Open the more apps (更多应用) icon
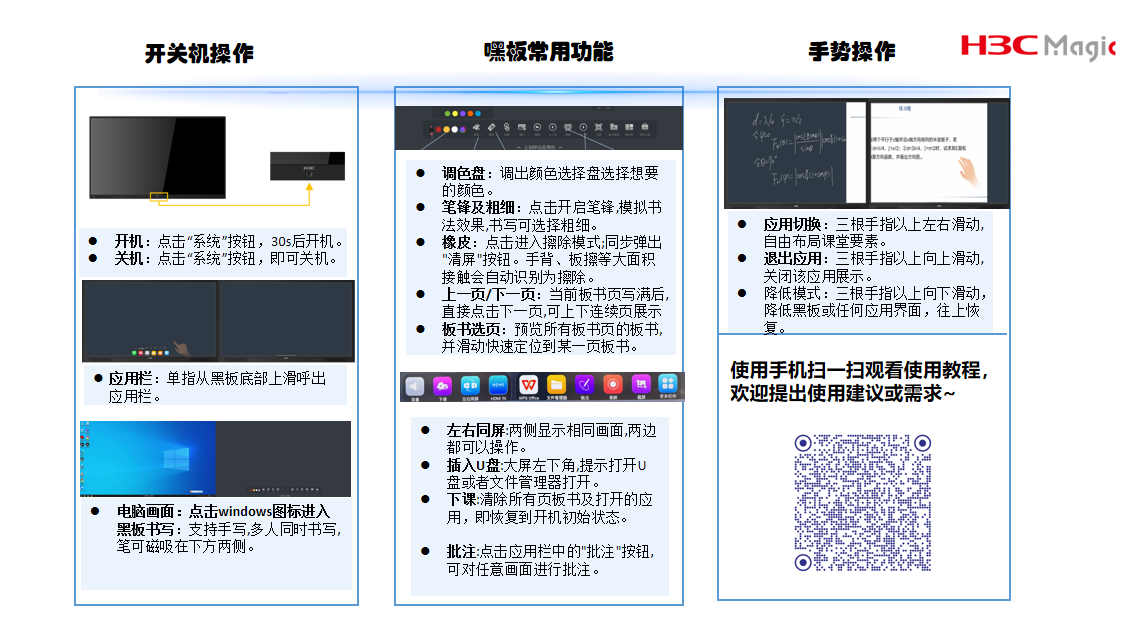 click(668, 384)
